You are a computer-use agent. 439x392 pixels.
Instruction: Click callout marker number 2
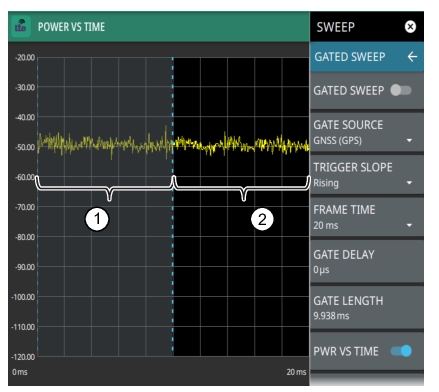(262, 219)
